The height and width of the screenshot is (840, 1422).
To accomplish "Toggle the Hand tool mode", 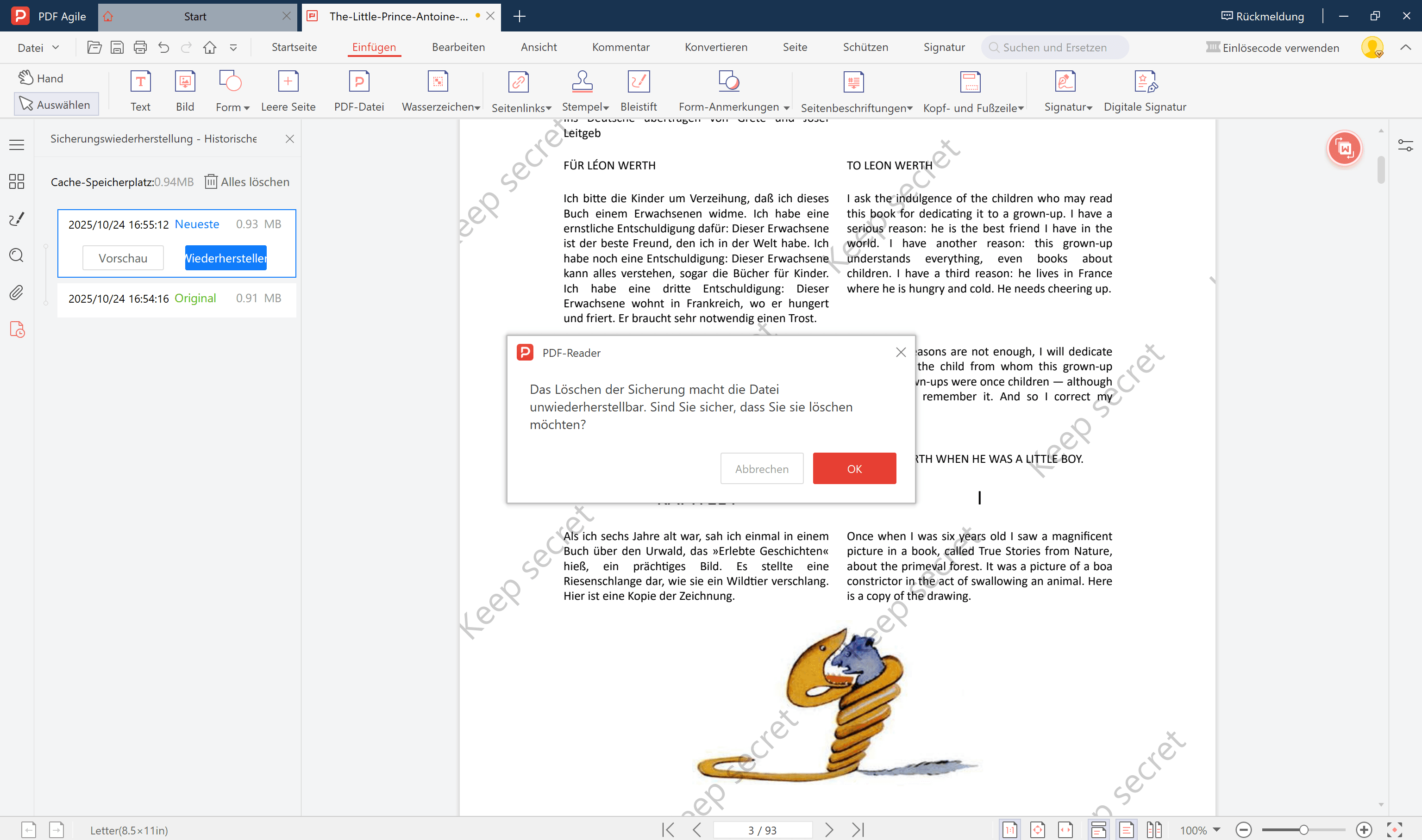I will [x=41, y=78].
